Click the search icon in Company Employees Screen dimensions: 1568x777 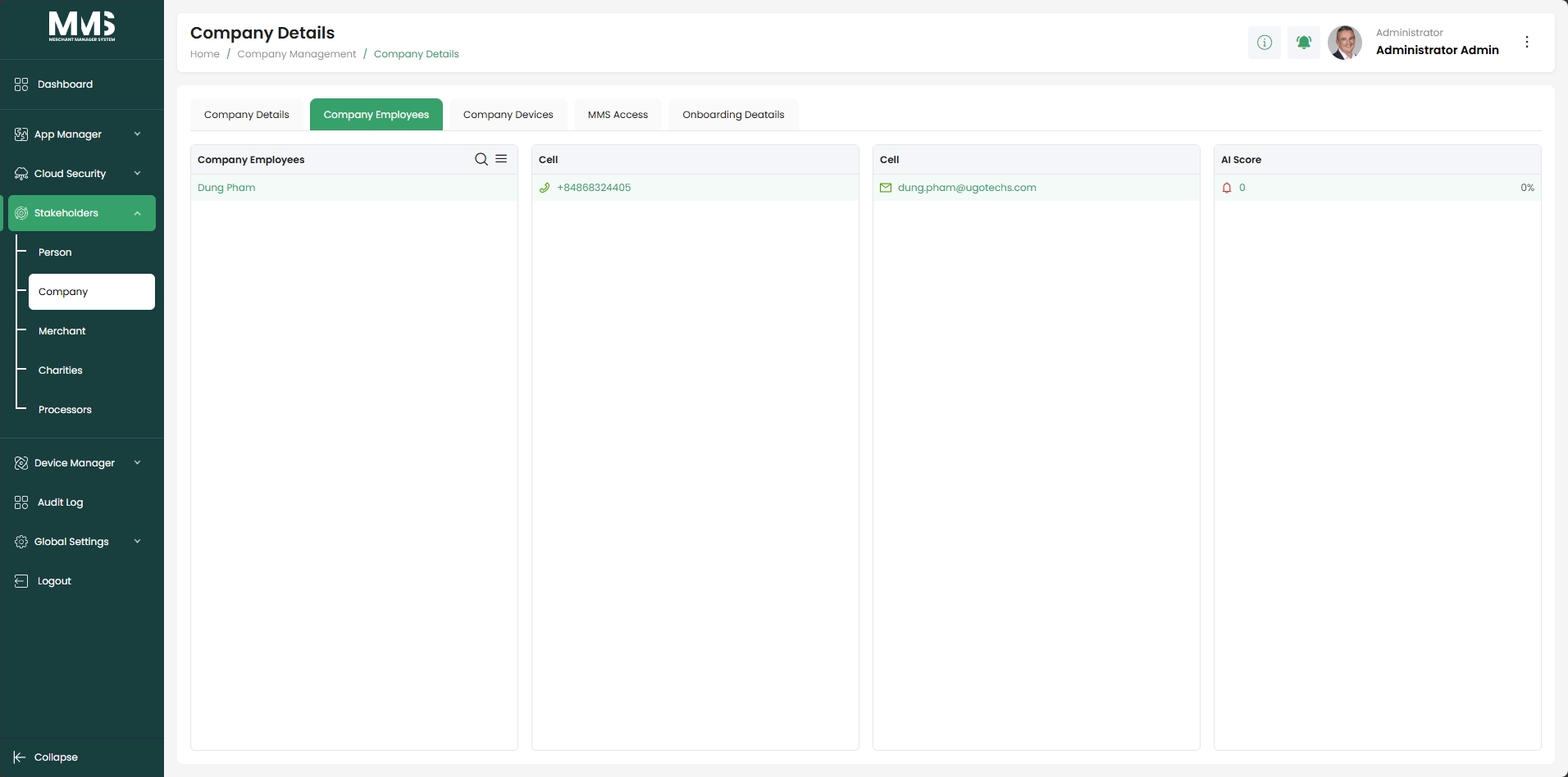coord(481,159)
